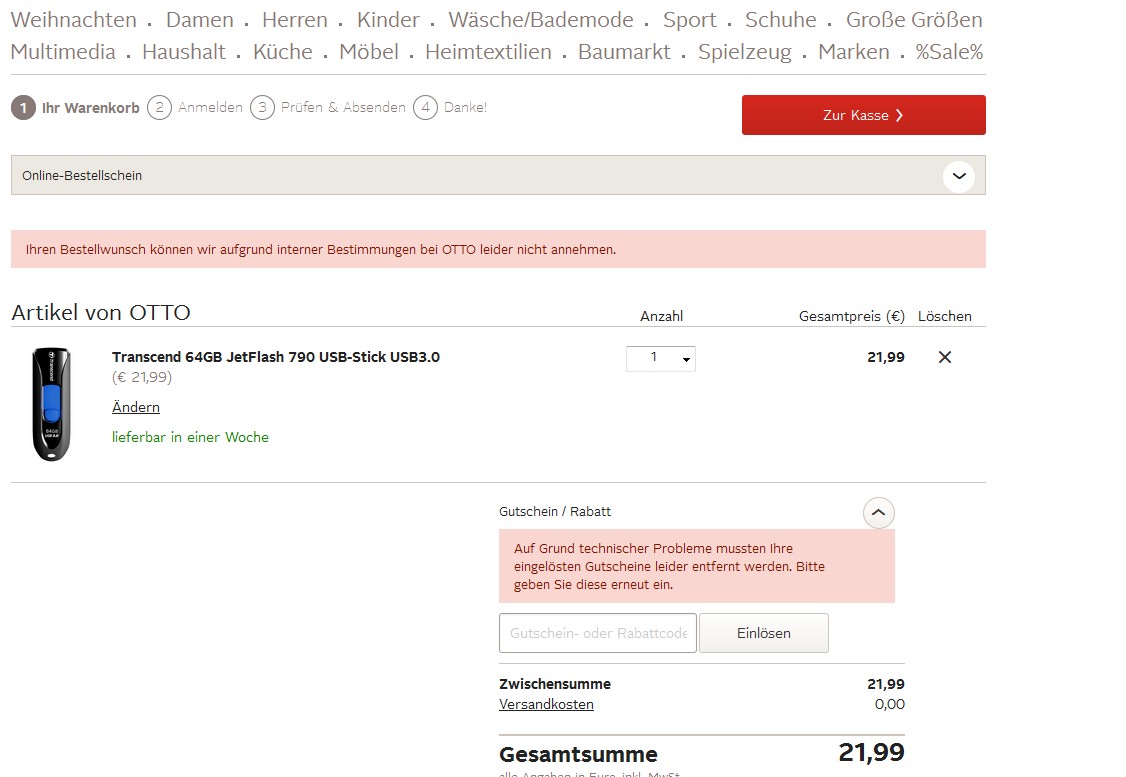Screen dimensions: 1126x777
Task: Select step 2 Anmelden
Action: pos(195,108)
